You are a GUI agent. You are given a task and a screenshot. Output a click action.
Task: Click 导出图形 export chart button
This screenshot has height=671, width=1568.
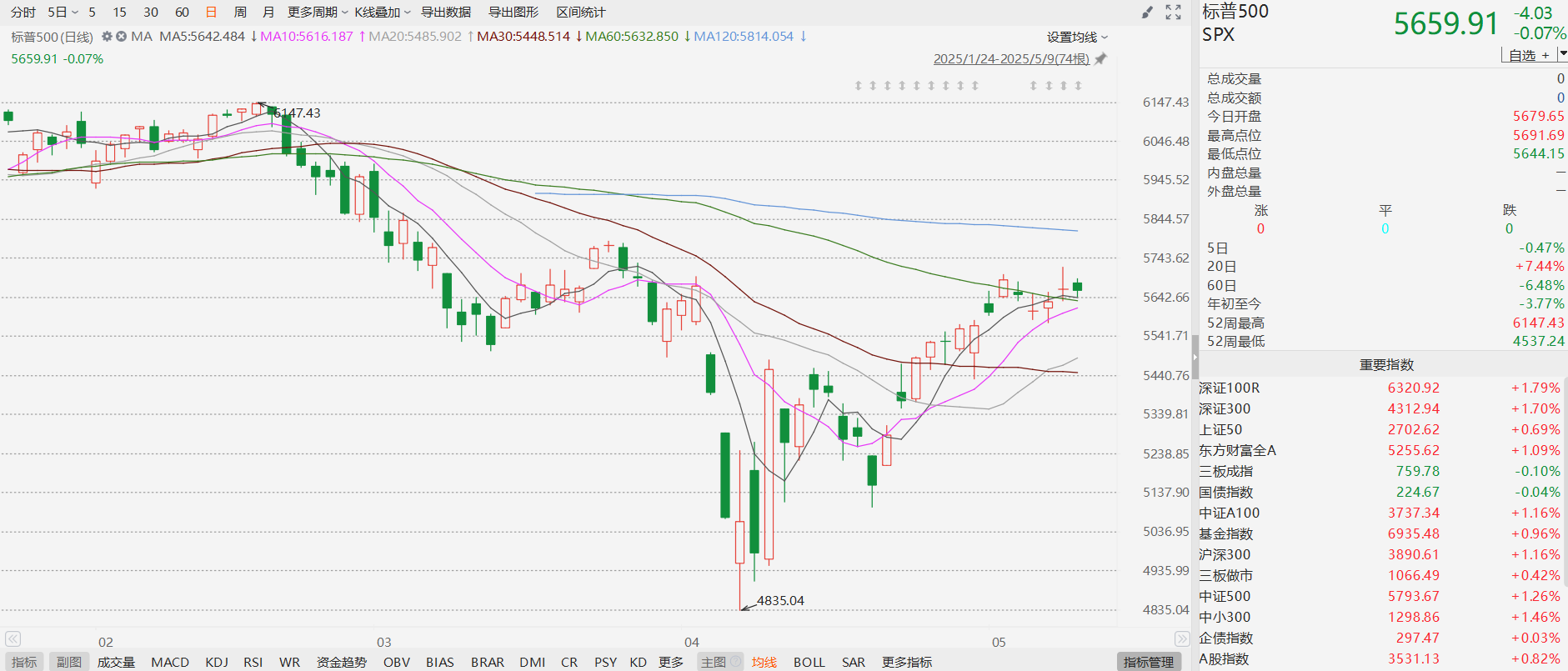pyautogui.click(x=513, y=13)
